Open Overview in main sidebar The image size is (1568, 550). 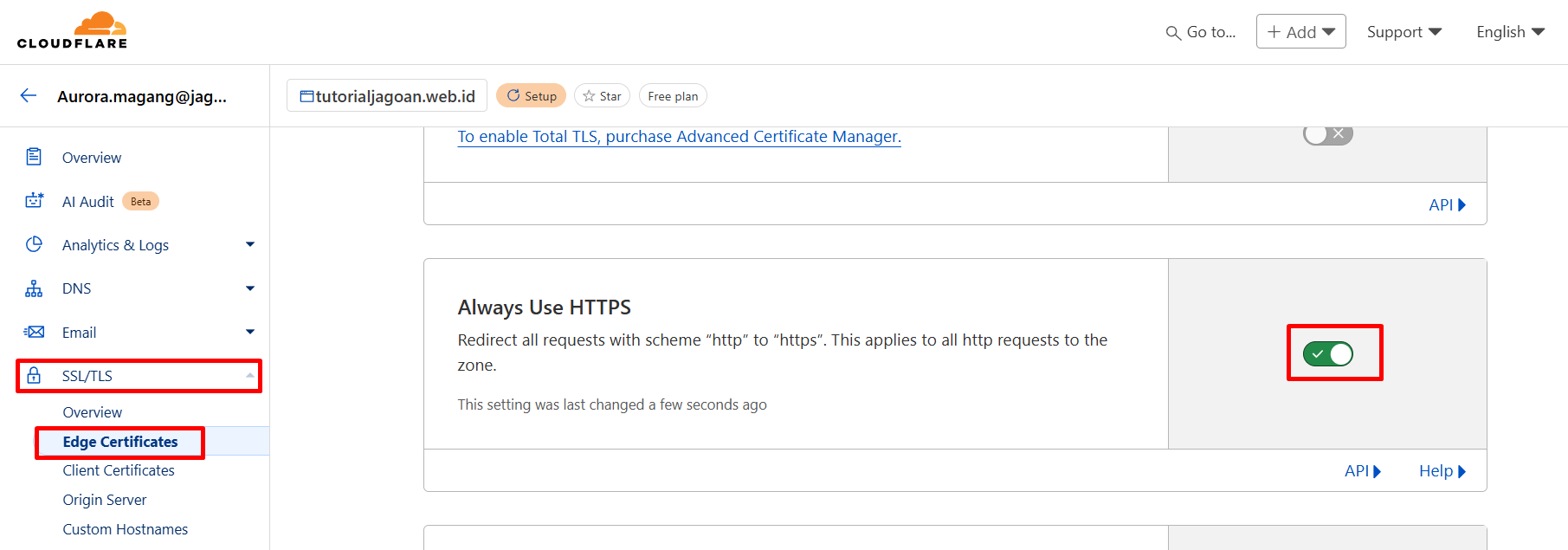(x=92, y=158)
